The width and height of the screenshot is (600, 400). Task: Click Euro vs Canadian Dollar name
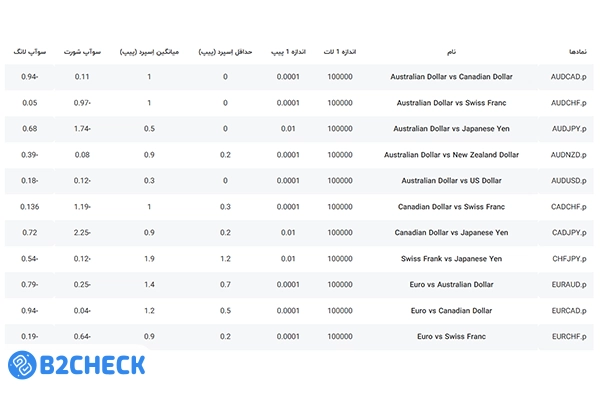pos(452,311)
